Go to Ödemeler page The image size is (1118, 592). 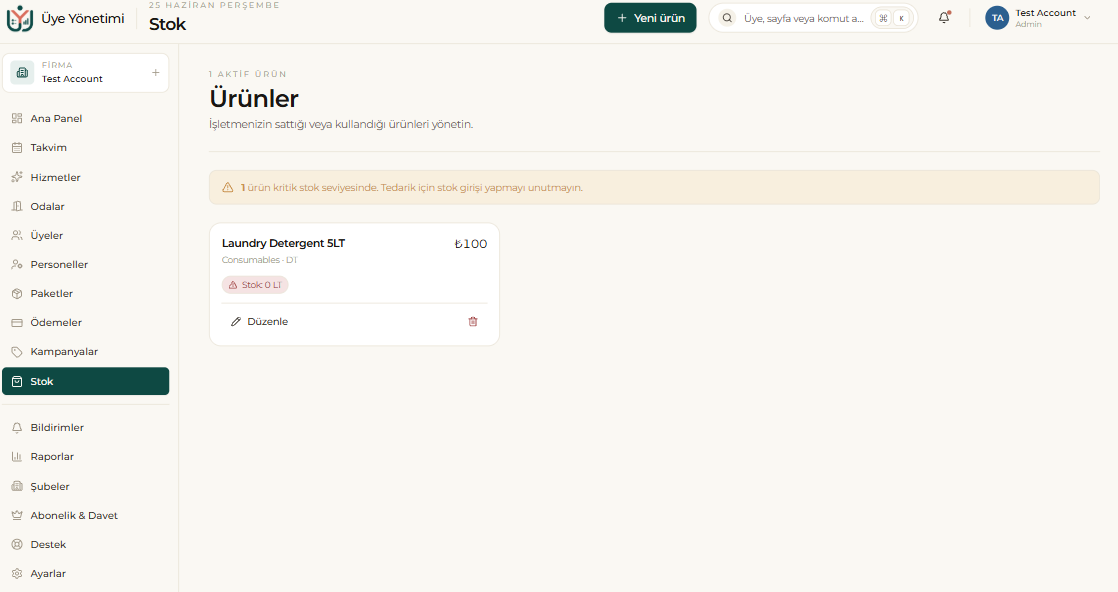click(x=86, y=322)
